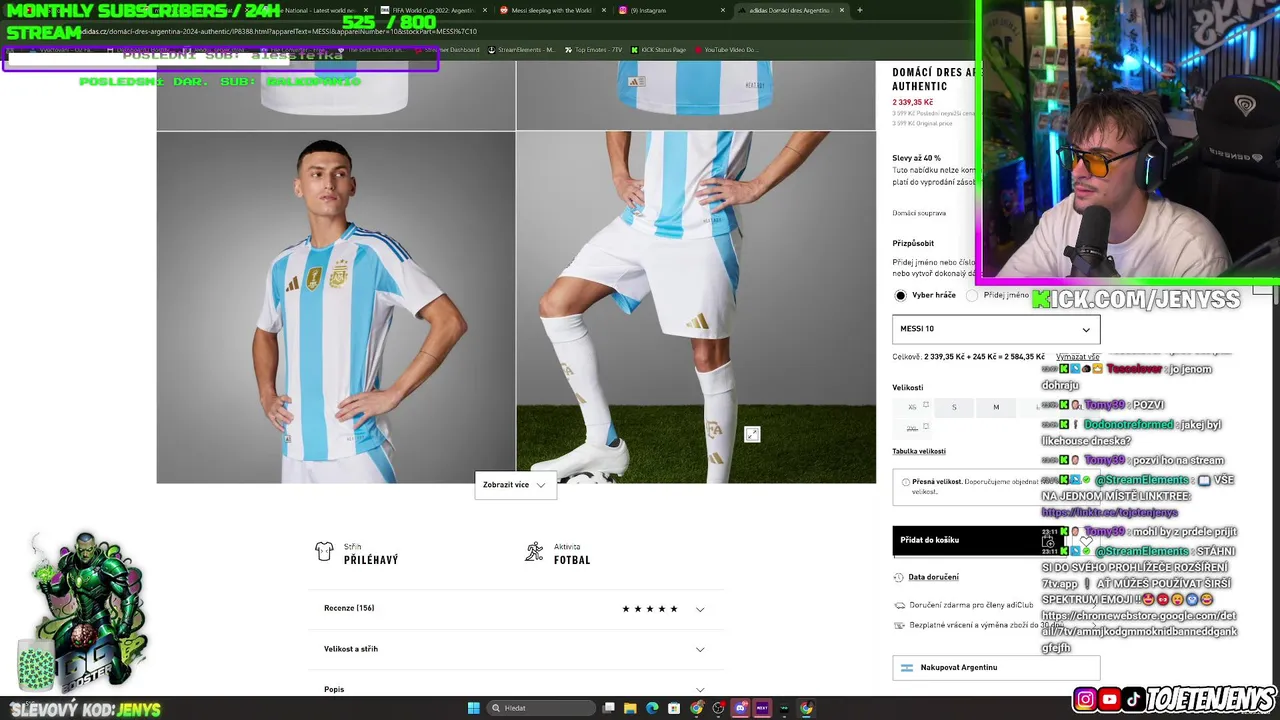The height and width of the screenshot is (720, 1280).
Task: Select the 'Vyber hráče' radio button
Action: (900, 295)
